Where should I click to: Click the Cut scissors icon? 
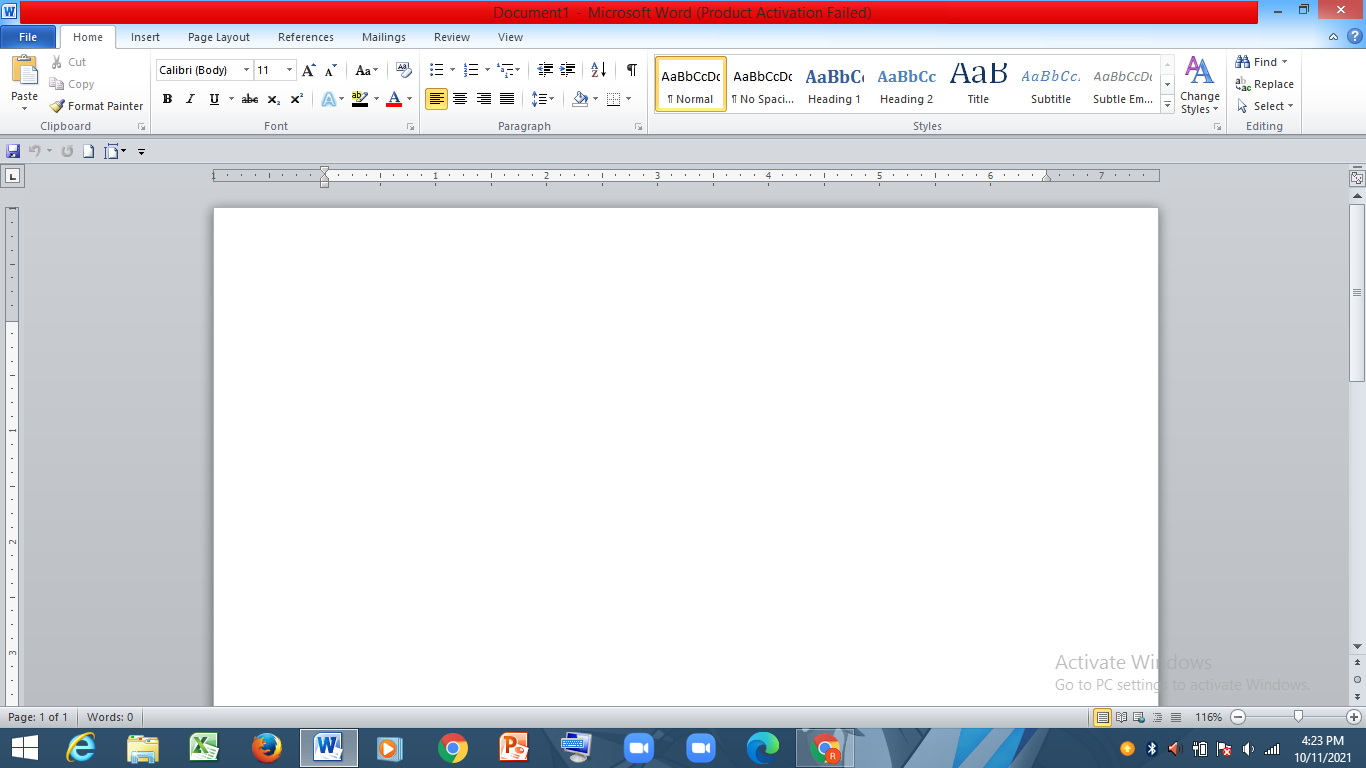click(x=57, y=62)
